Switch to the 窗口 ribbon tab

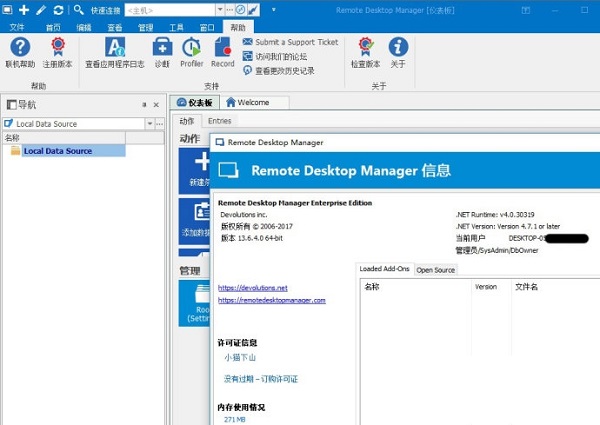(x=207, y=27)
